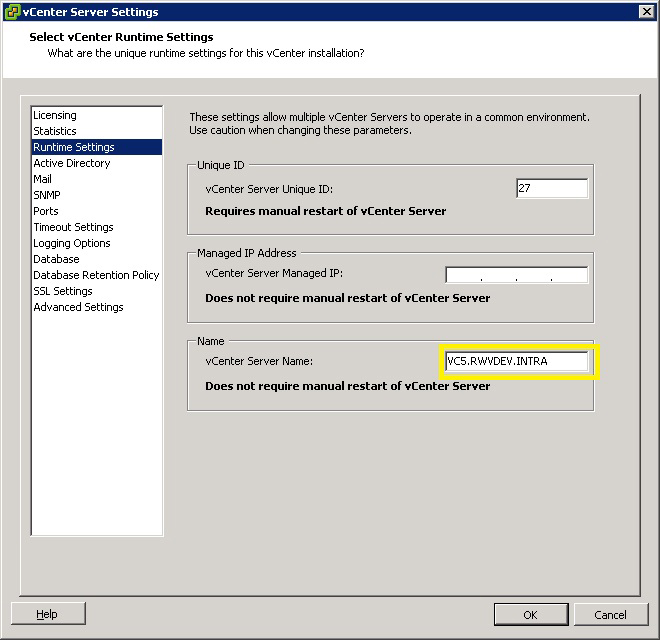Screen dimensions: 660x640
Task: Click the vCenter icon in title bar
Action: (12, 12)
